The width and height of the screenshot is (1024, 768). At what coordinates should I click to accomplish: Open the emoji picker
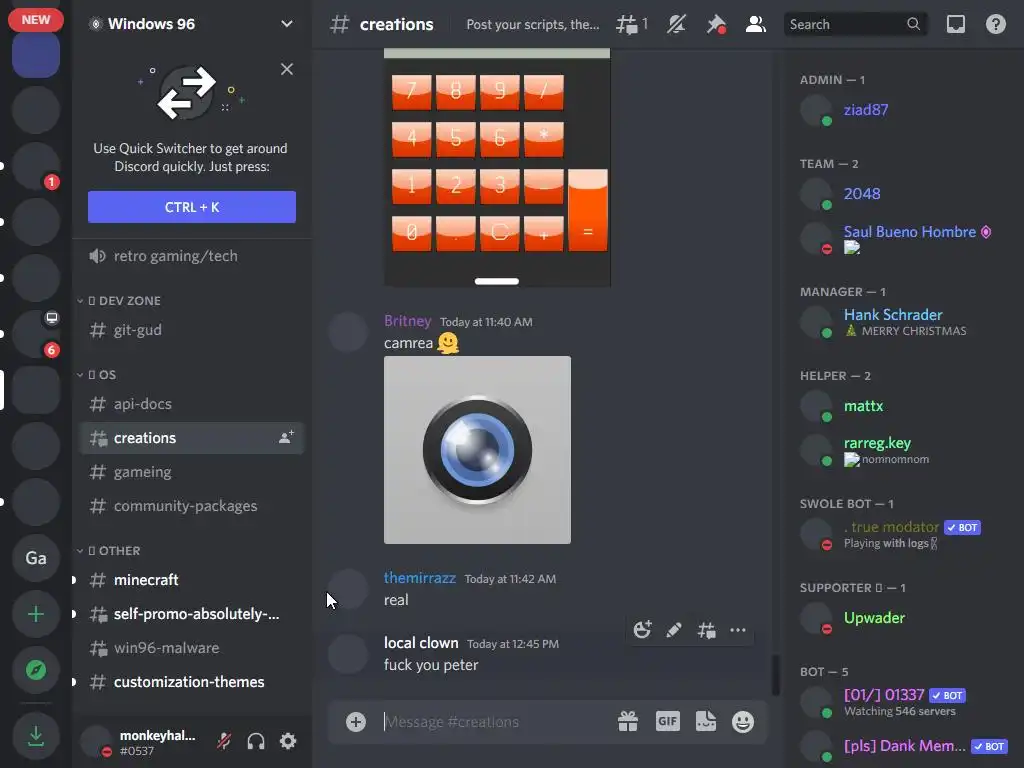coord(743,722)
